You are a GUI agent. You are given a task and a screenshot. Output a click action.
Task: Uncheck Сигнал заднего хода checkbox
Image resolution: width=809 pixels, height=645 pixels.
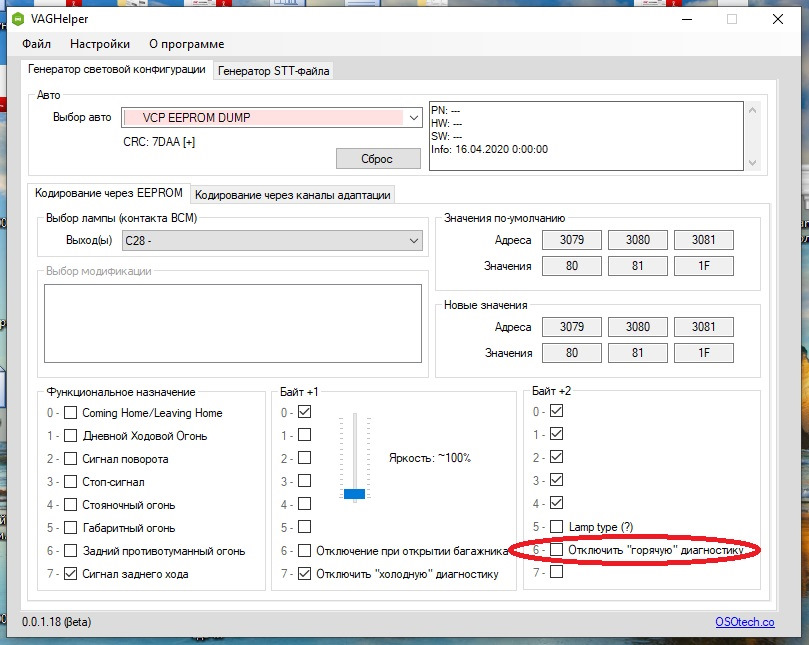tap(71, 573)
